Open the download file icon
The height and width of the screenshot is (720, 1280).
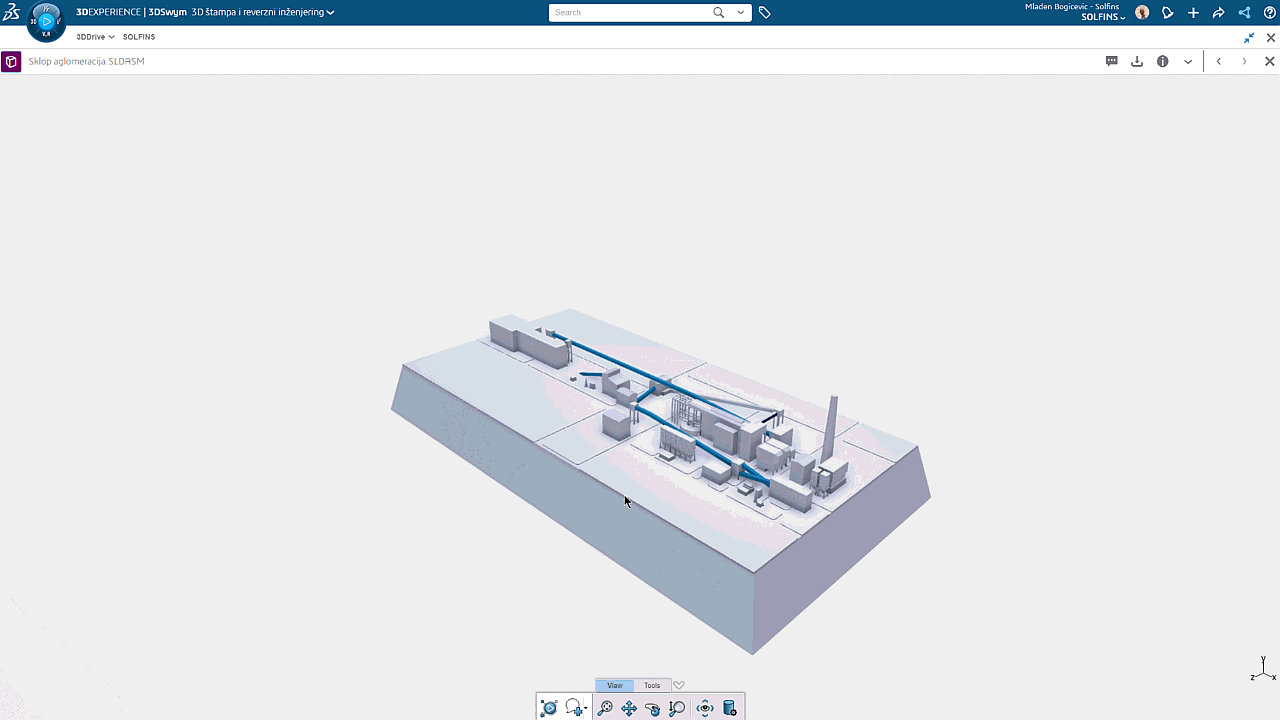coord(1137,61)
